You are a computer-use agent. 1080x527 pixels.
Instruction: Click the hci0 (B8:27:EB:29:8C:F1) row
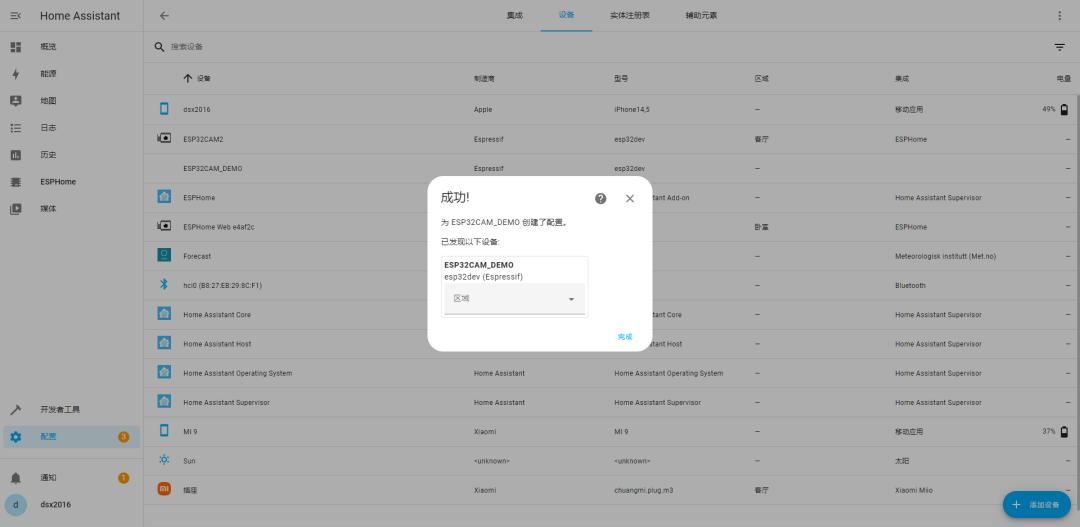pos(612,285)
